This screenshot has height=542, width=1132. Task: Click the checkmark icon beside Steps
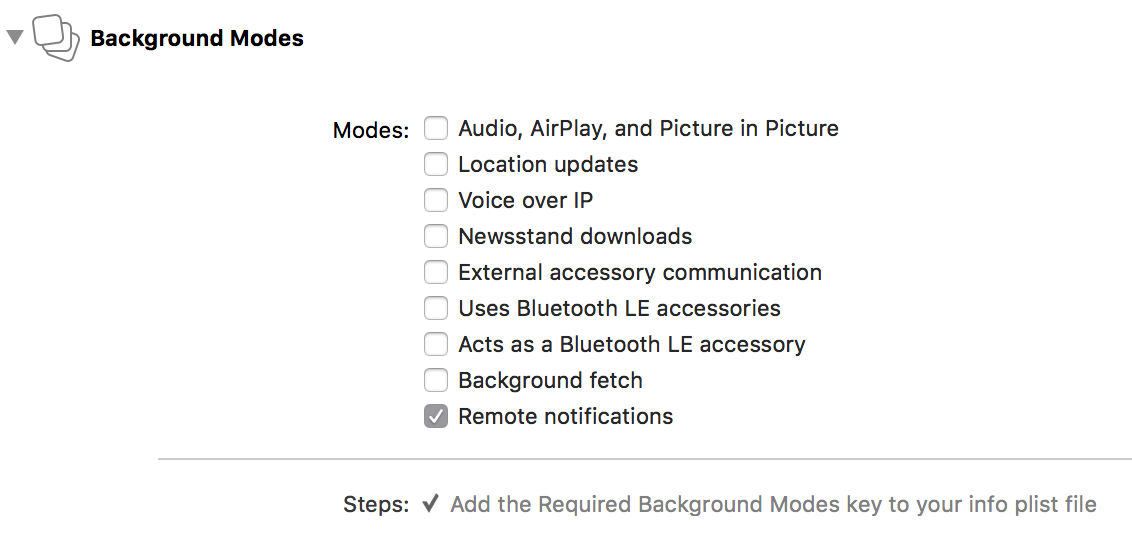pyautogui.click(x=430, y=503)
